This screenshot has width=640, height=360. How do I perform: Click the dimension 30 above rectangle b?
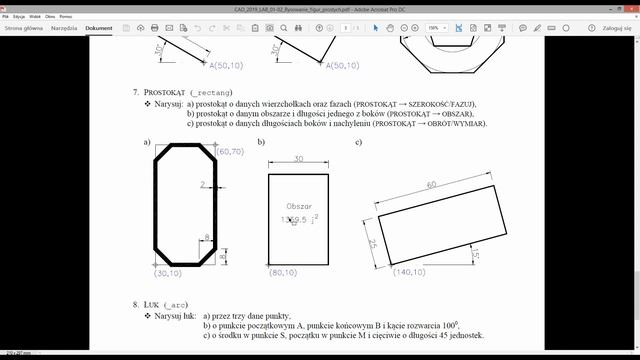point(299,159)
